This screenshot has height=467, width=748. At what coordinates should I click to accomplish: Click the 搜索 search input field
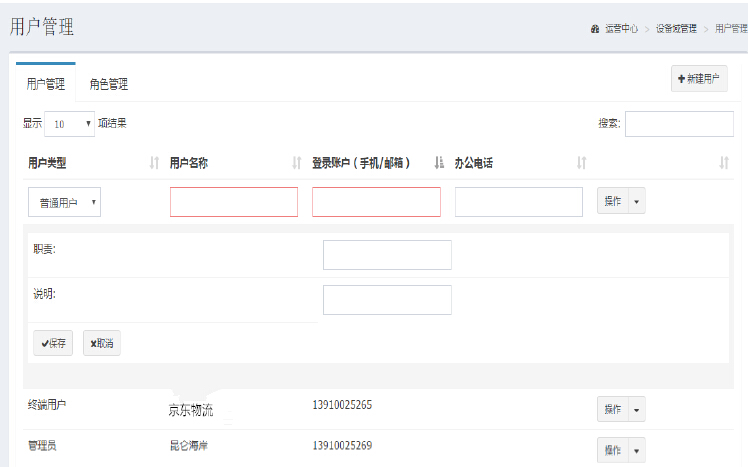[x=679, y=124]
